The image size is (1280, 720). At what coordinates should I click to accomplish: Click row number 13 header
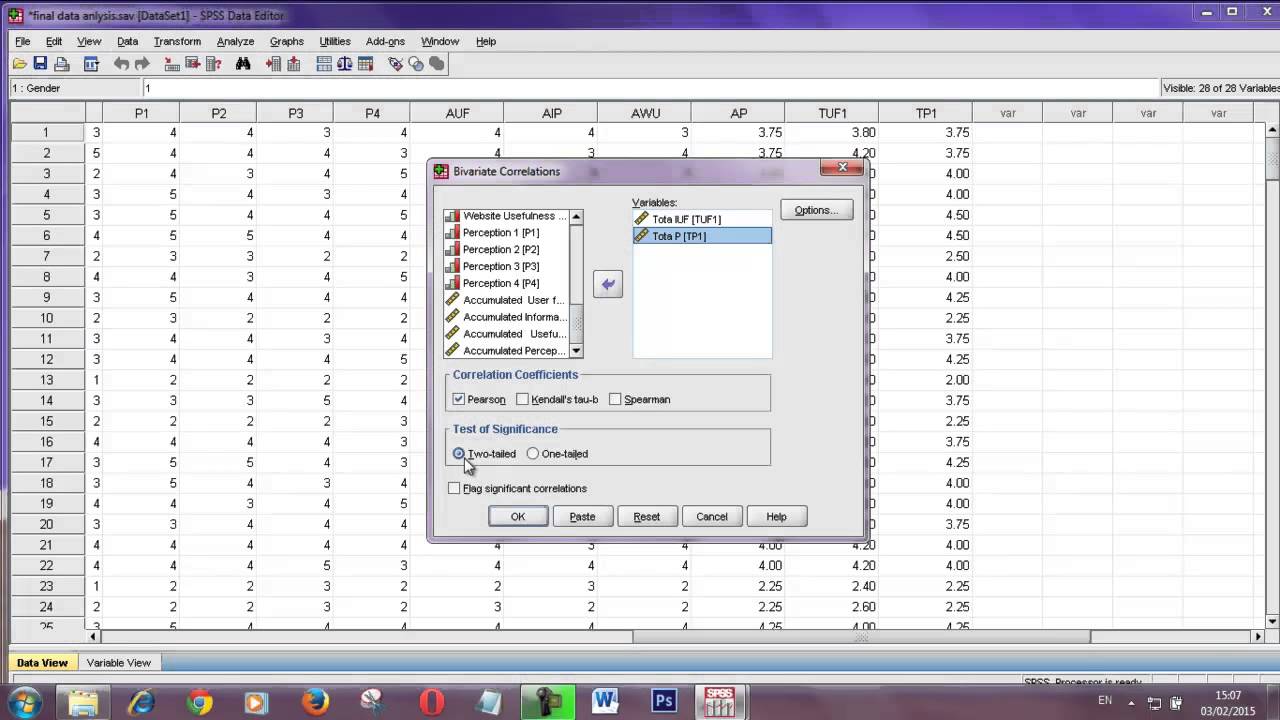[x=46, y=380]
